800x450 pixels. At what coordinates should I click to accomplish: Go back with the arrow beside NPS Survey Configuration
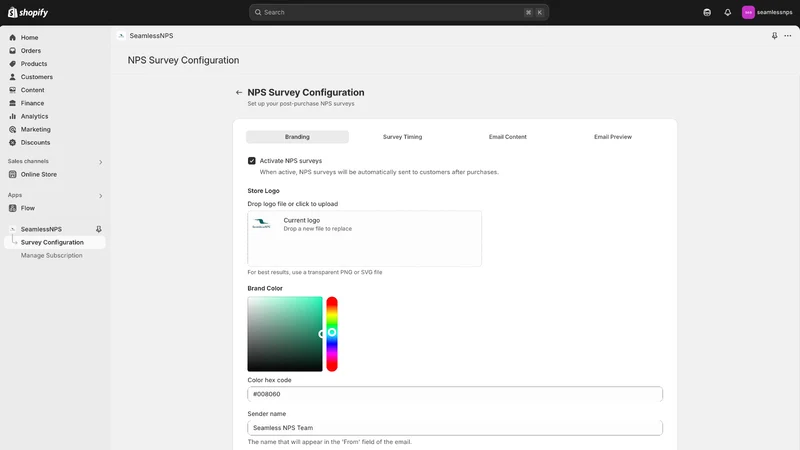(x=239, y=92)
